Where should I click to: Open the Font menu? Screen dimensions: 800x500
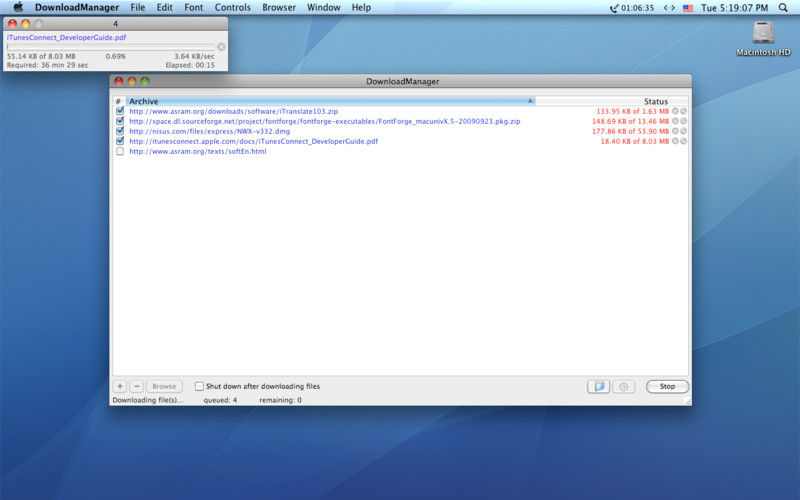(193, 8)
